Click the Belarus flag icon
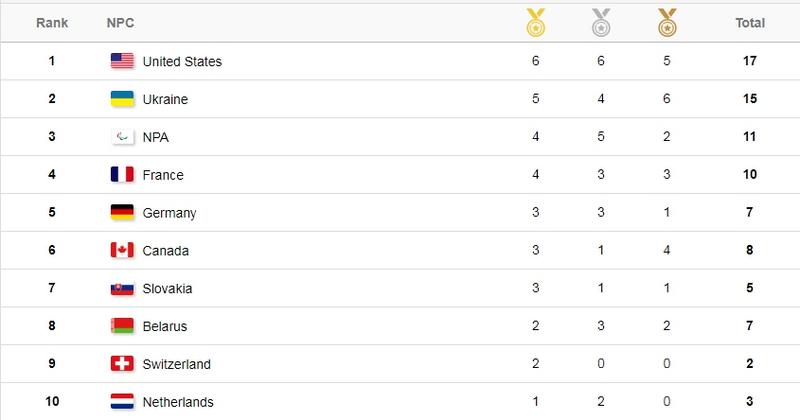800x420 pixels. [x=122, y=326]
